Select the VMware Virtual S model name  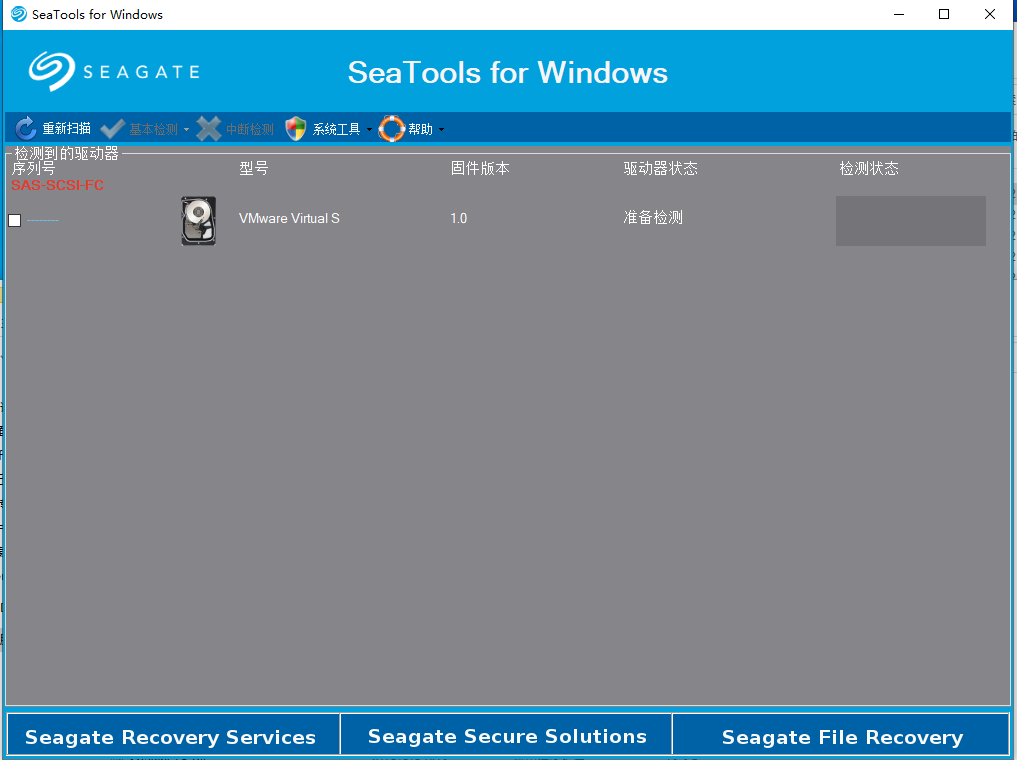point(289,218)
